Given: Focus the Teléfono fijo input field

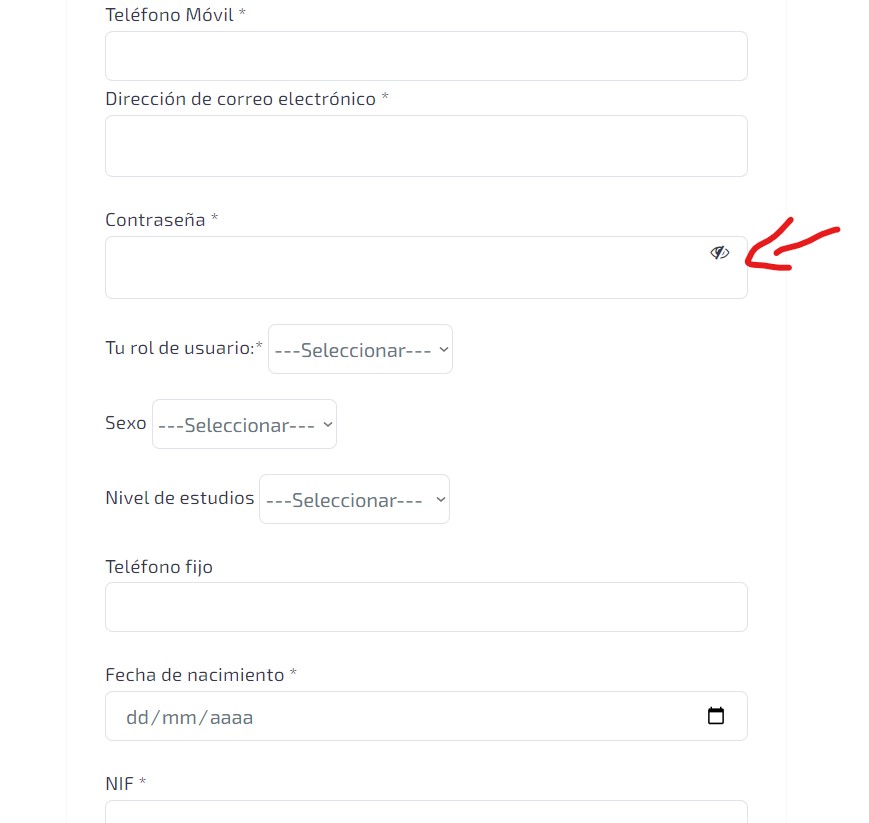Looking at the screenshot, I should (426, 607).
